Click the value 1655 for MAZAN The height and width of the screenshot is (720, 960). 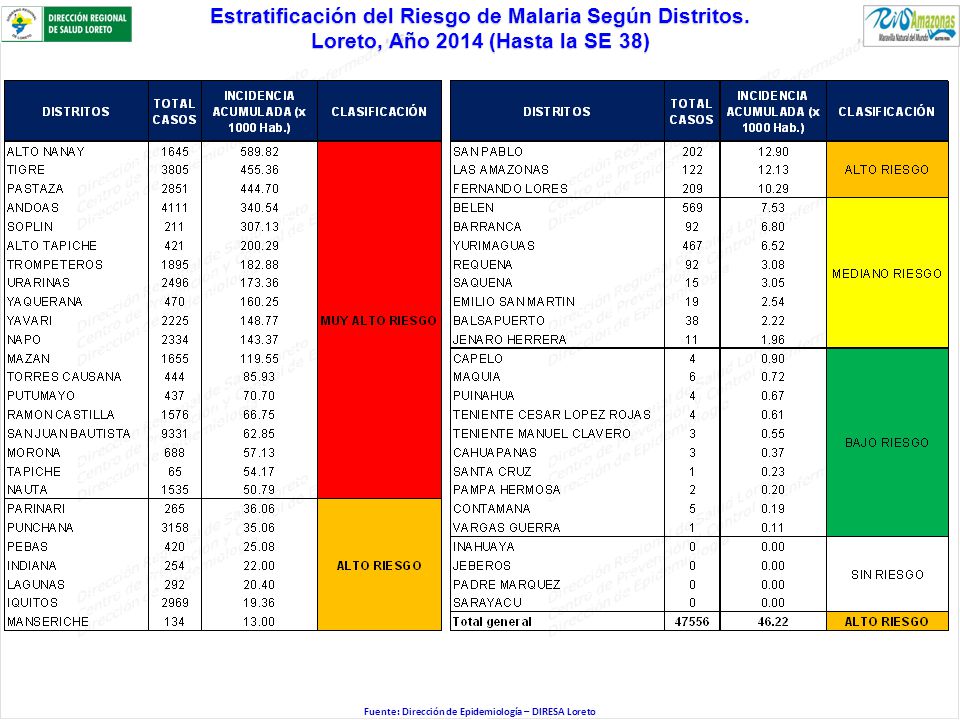[174, 359]
